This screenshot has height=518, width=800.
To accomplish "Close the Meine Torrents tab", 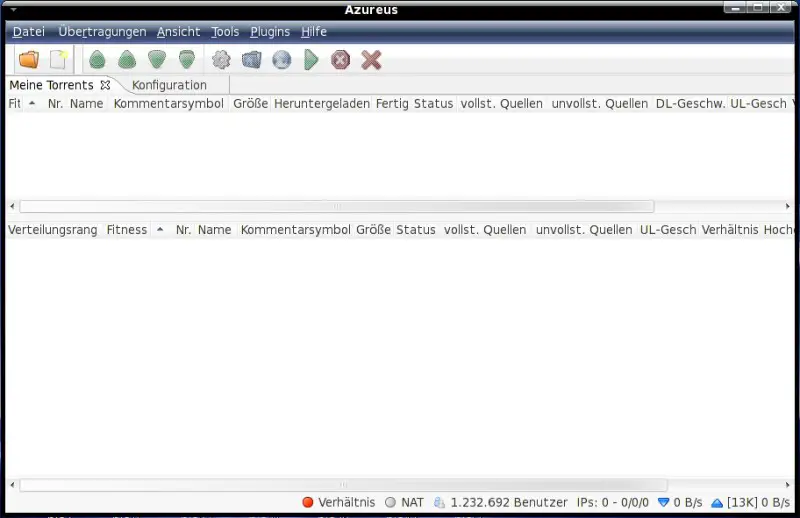I will pos(105,85).
